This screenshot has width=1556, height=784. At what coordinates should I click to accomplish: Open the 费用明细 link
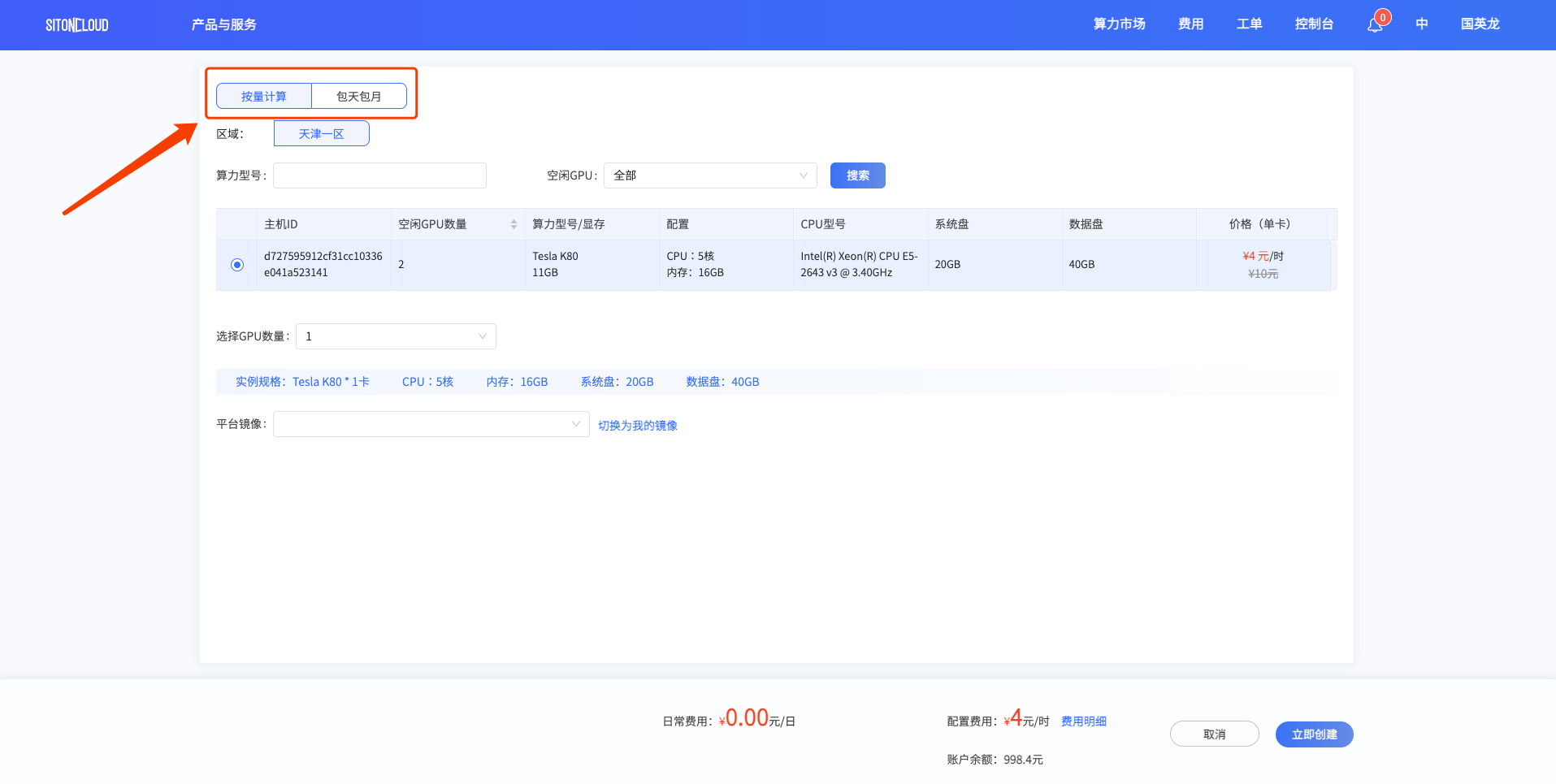[1084, 721]
